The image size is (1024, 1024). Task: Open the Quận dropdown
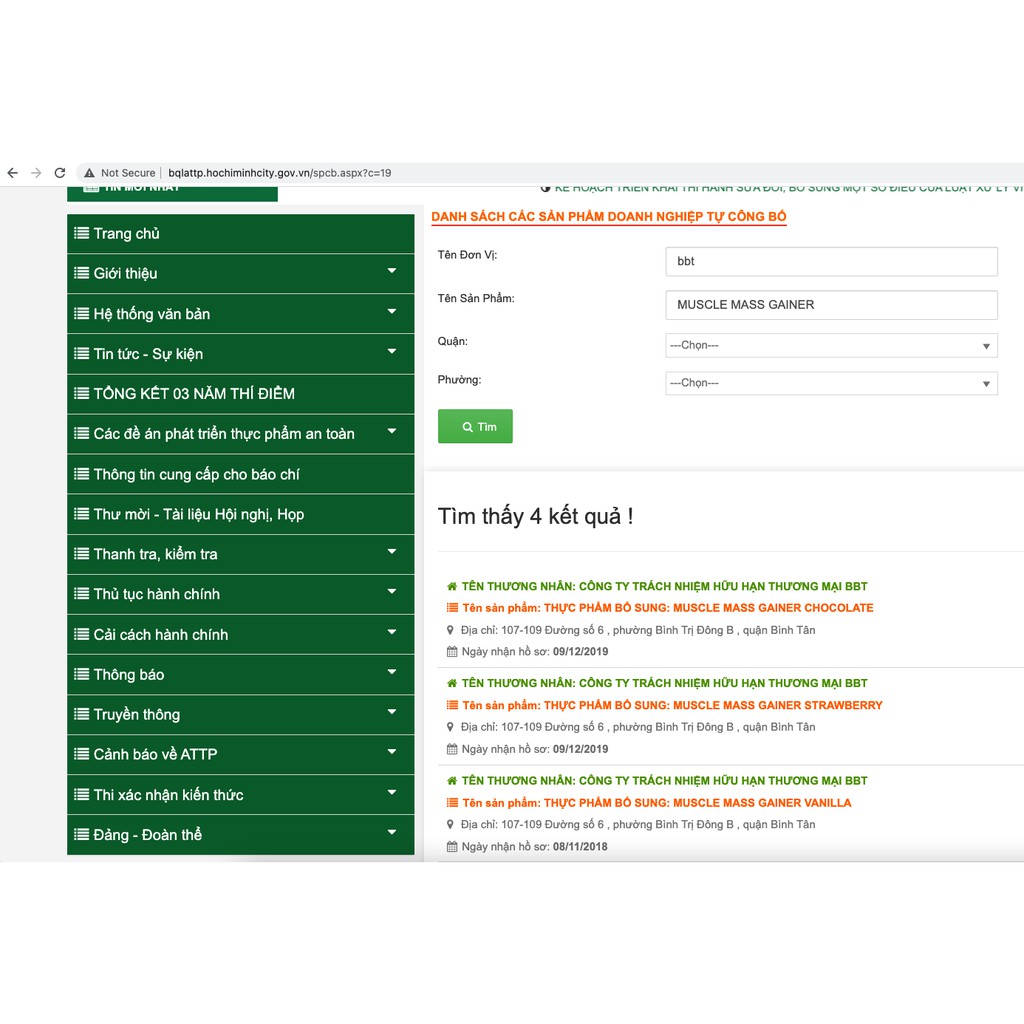coord(831,345)
